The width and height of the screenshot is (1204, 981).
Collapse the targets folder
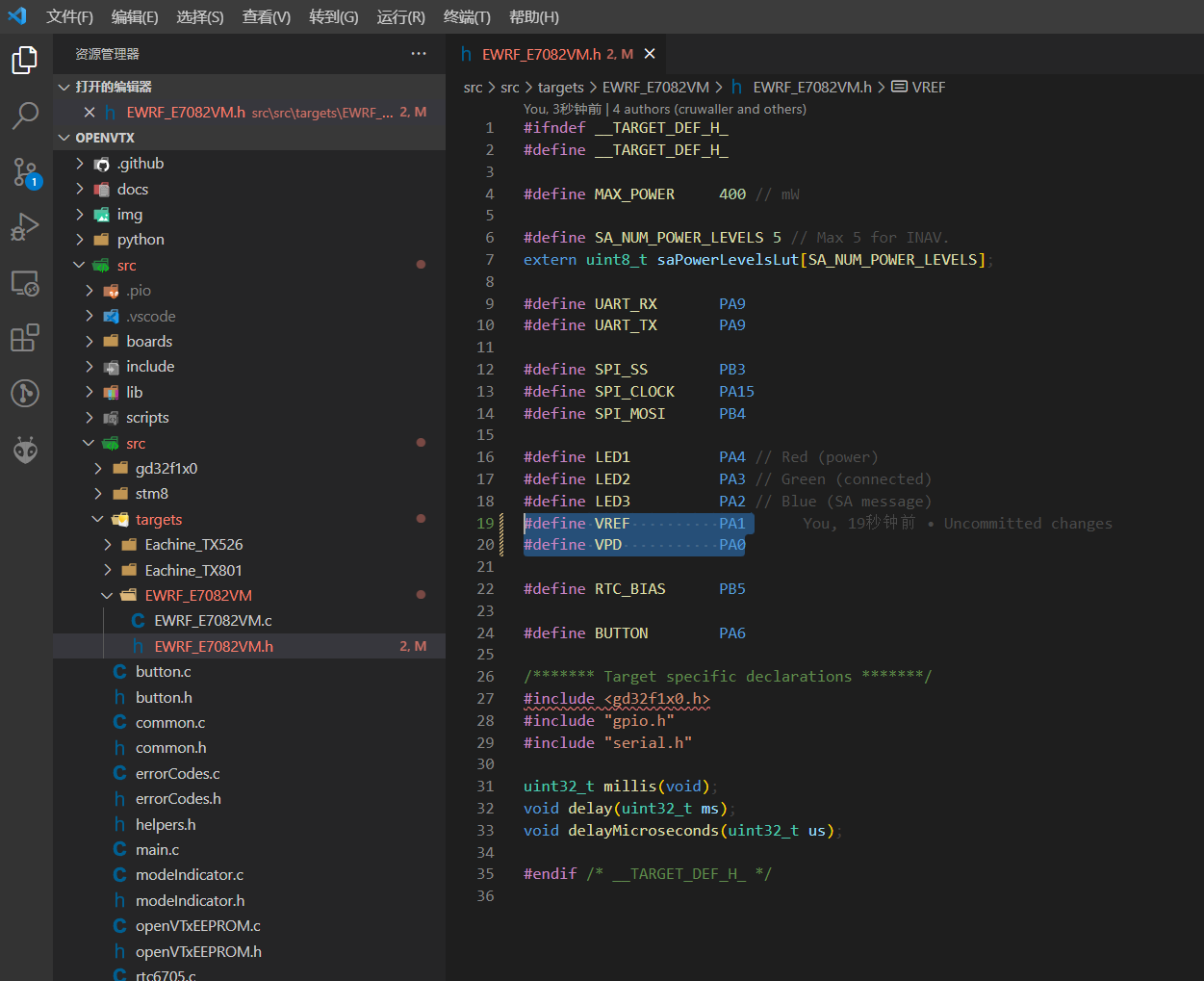pyautogui.click(x=158, y=519)
